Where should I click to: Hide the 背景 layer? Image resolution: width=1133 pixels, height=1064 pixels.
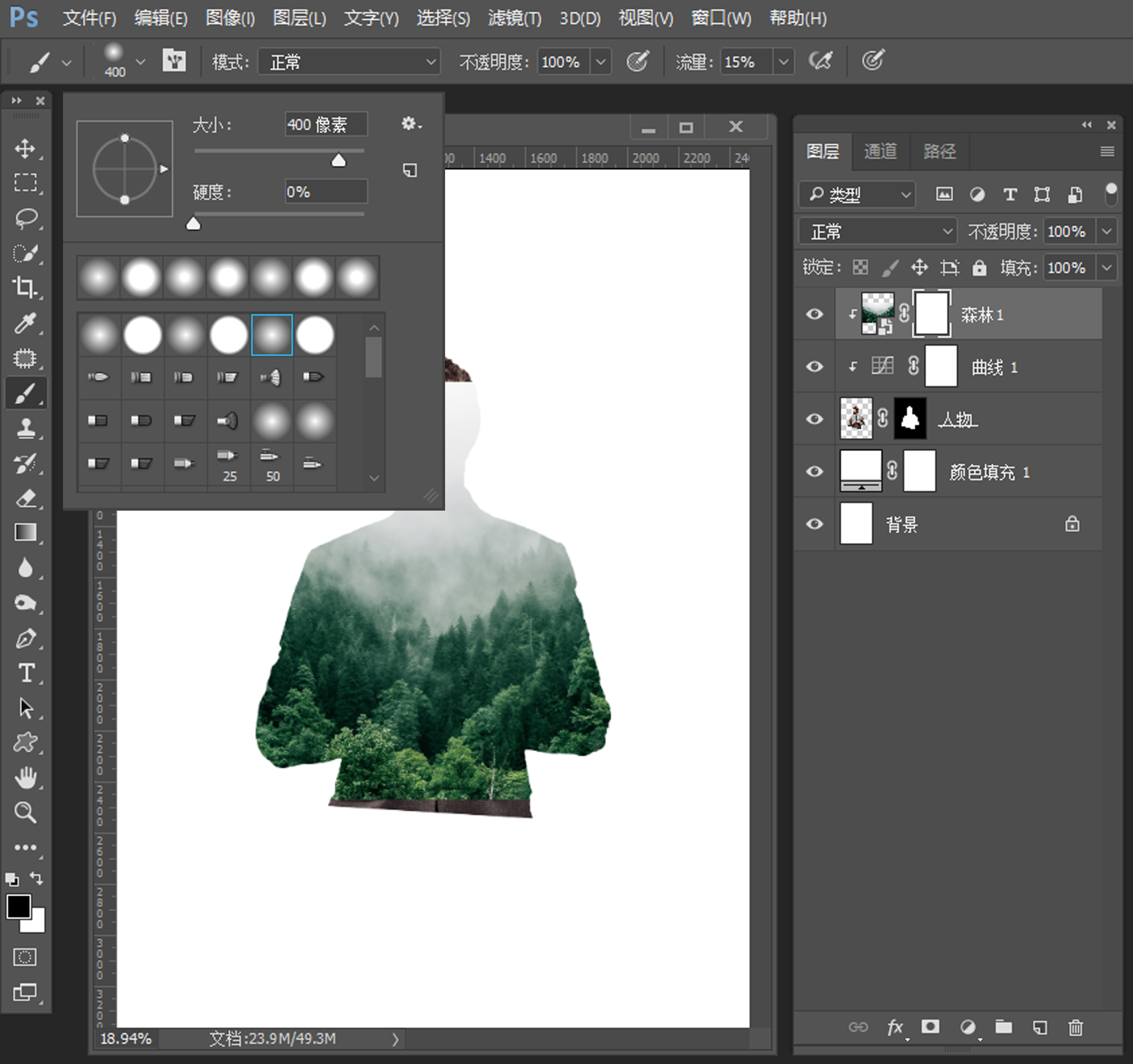(x=814, y=524)
